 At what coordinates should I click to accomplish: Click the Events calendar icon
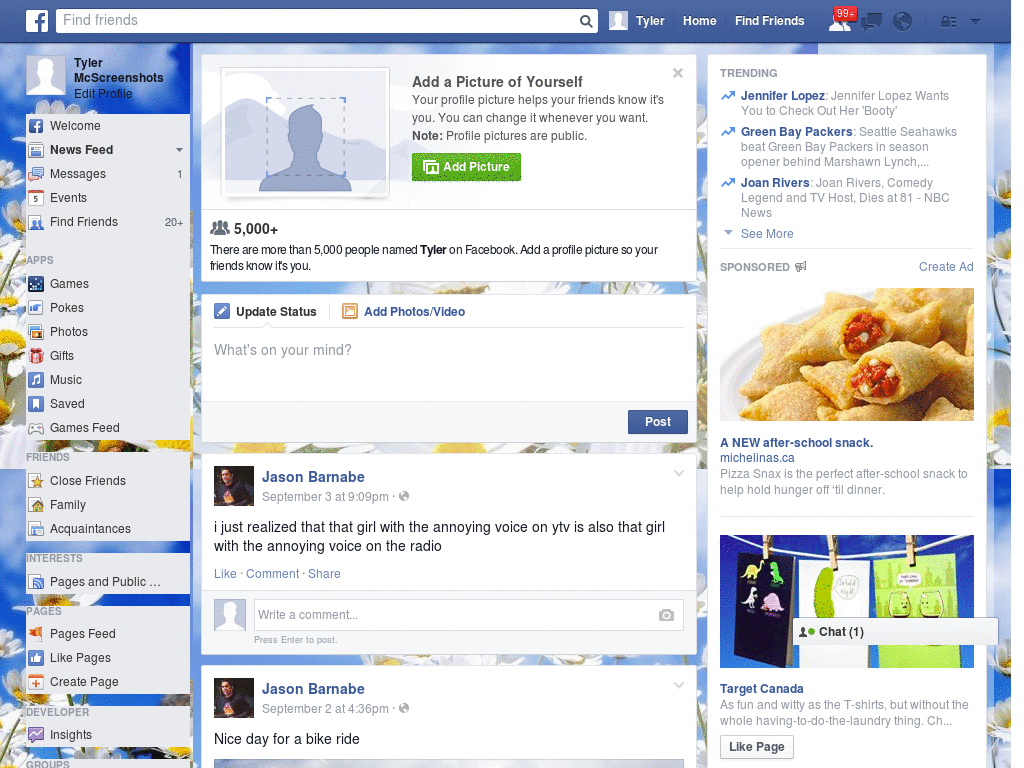37,198
